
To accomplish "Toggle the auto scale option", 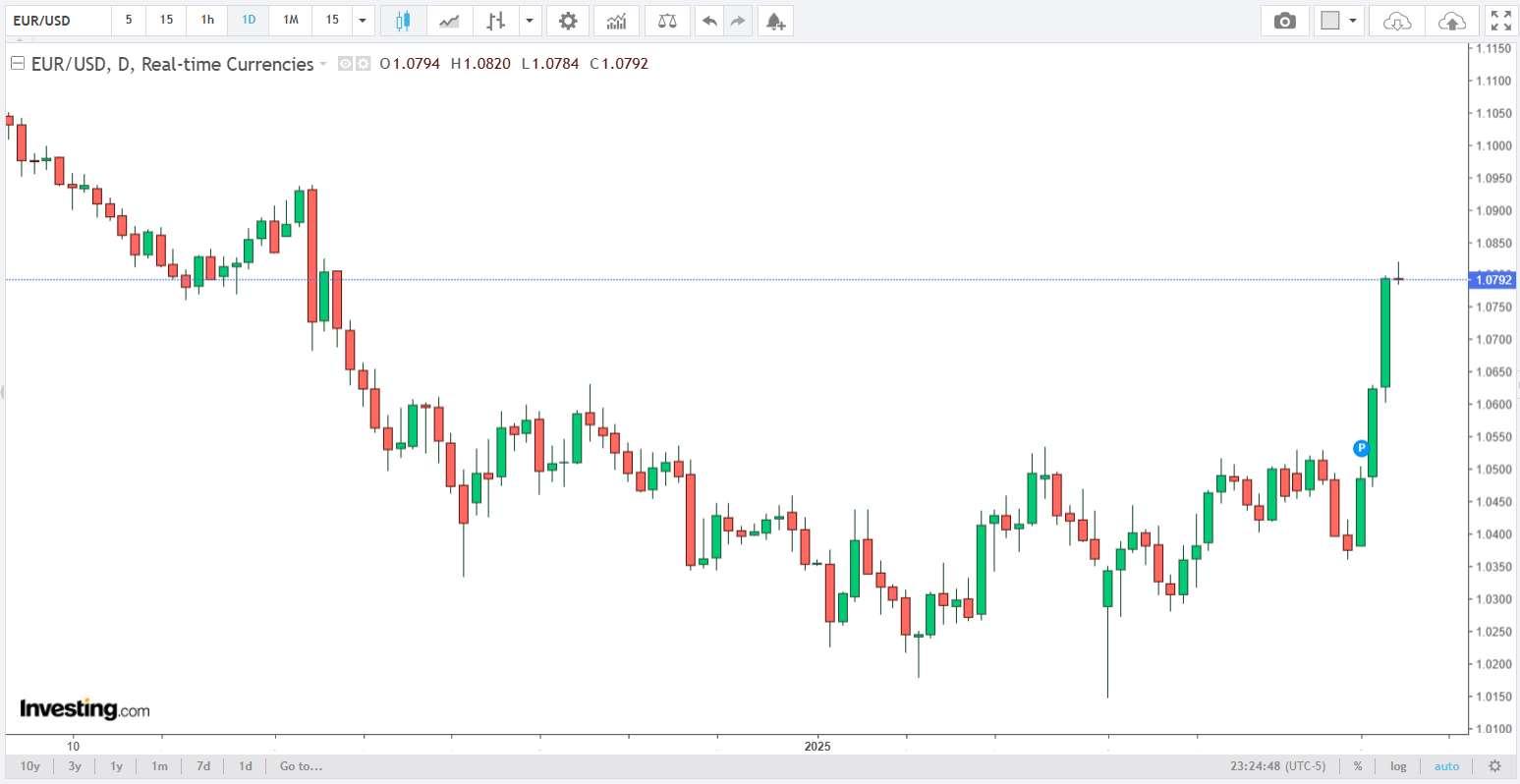I will [x=1446, y=766].
